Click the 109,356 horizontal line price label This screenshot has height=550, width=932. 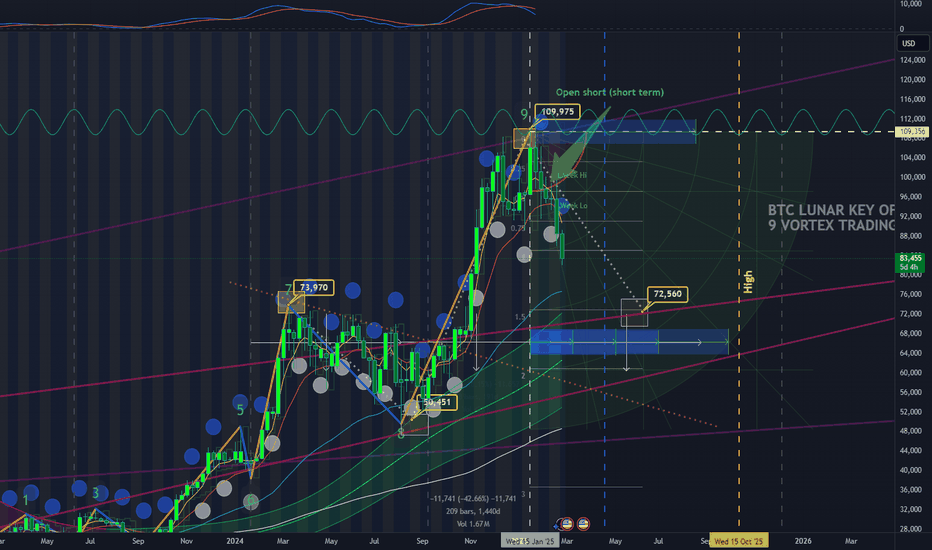click(912, 131)
